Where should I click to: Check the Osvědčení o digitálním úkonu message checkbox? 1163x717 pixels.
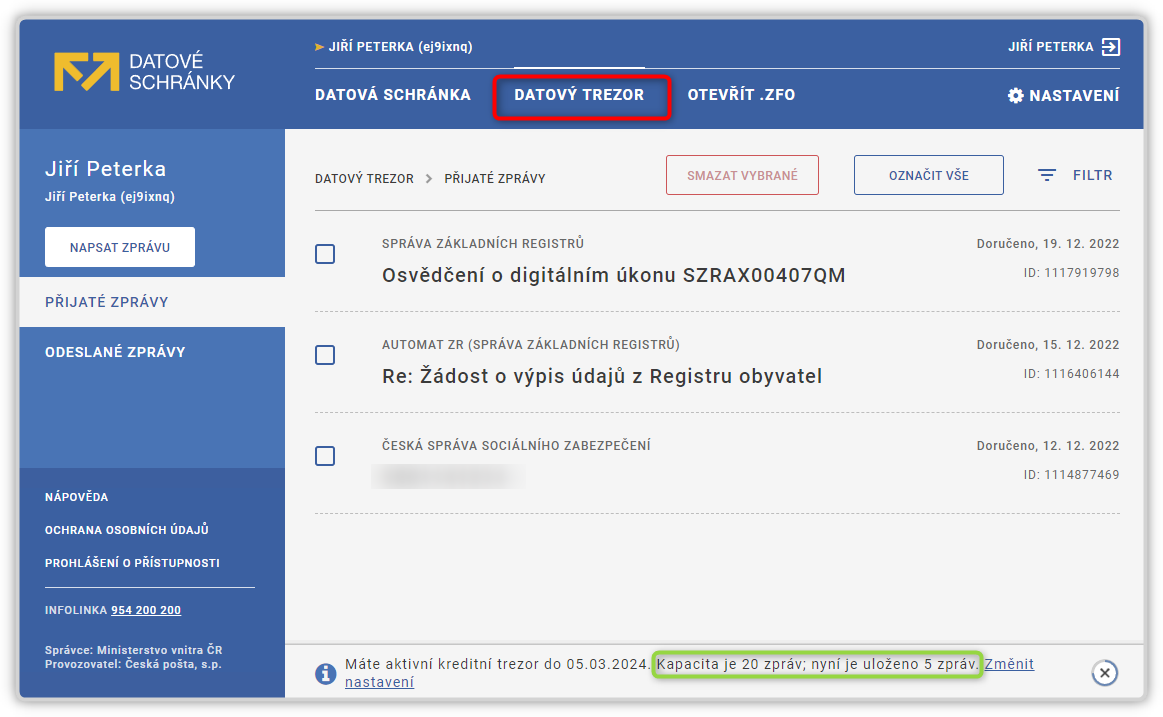click(x=325, y=254)
